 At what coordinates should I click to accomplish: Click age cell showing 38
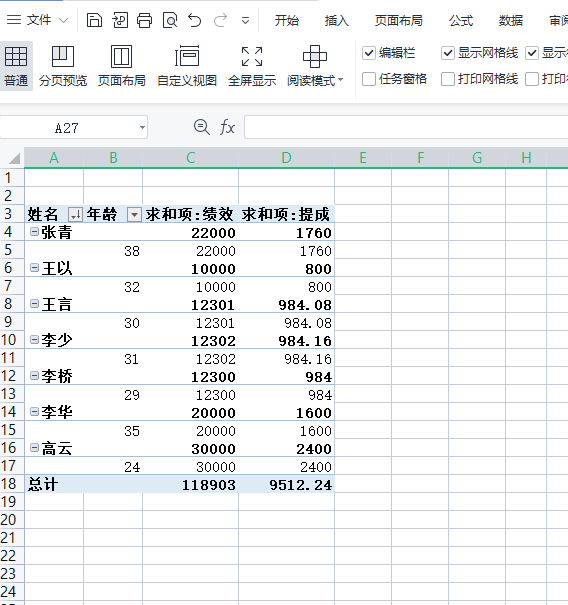pyautogui.click(x=113, y=251)
